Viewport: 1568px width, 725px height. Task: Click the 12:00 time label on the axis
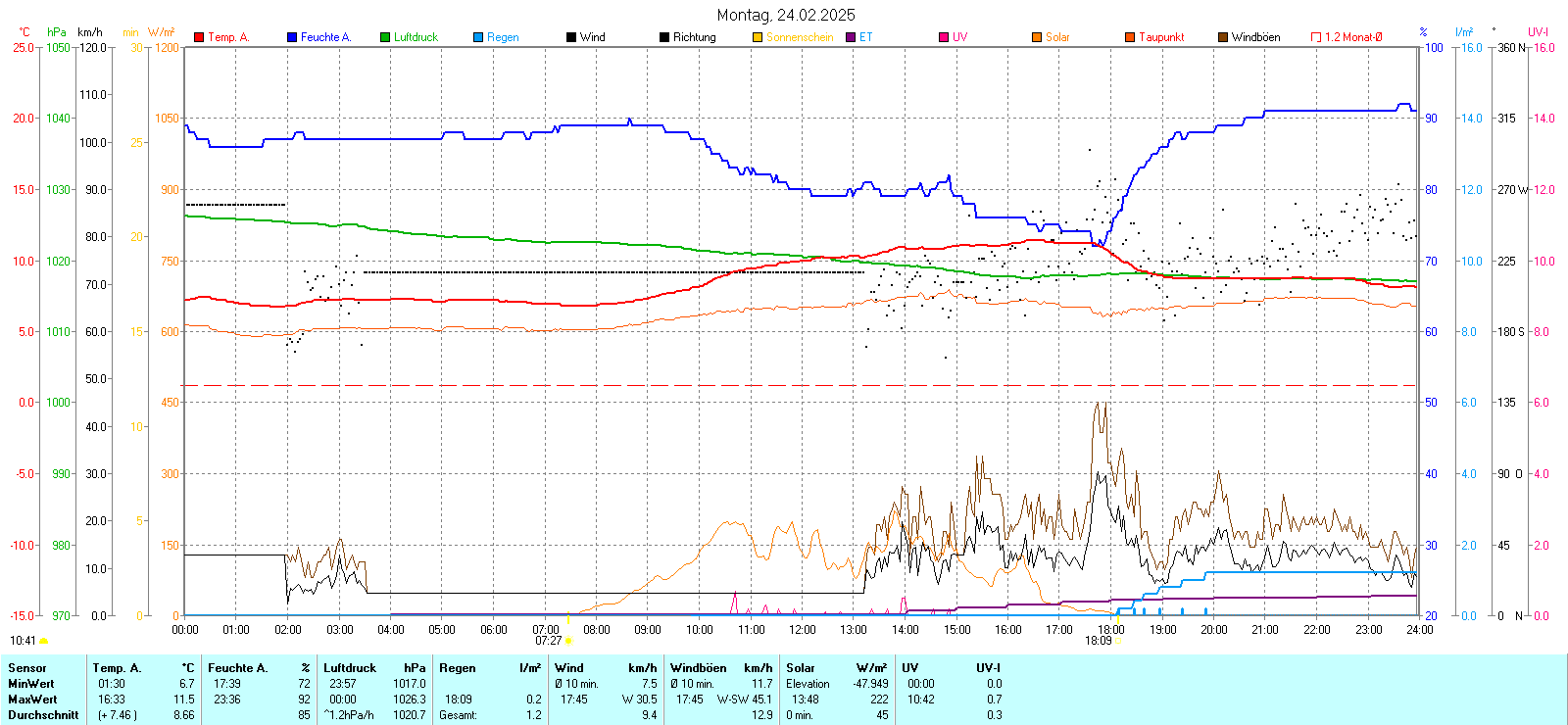tap(802, 629)
